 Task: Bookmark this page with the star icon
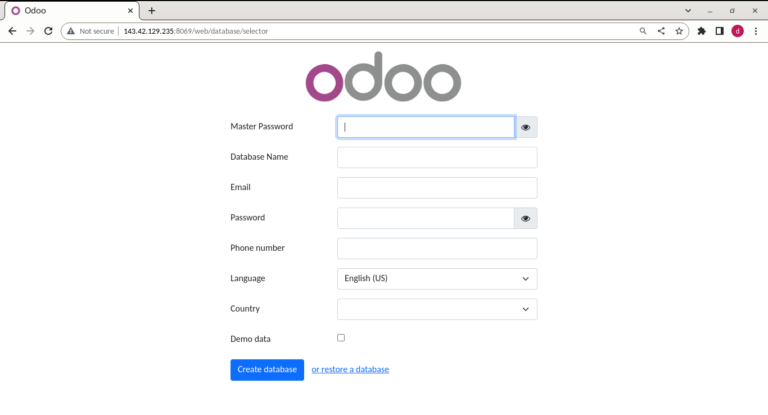pyautogui.click(x=679, y=31)
